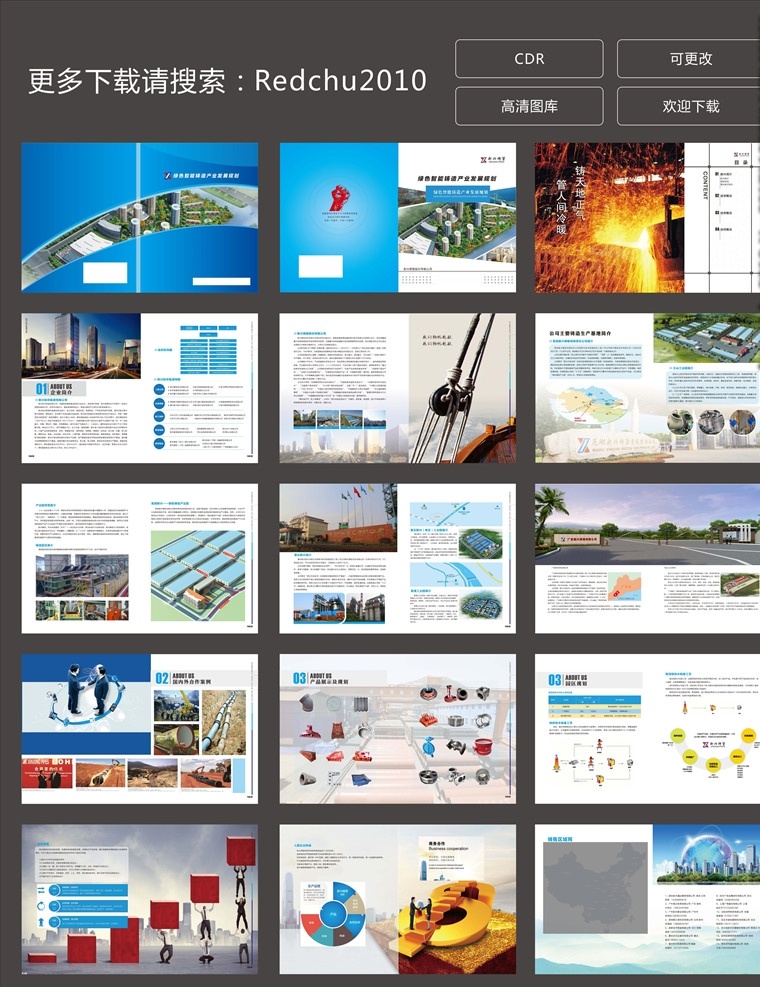This screenshot has height=987, width=760.
Task: Click the city skyscrapers photo in 01 spread
Action: pyautogui.click(x=81, y=346)
